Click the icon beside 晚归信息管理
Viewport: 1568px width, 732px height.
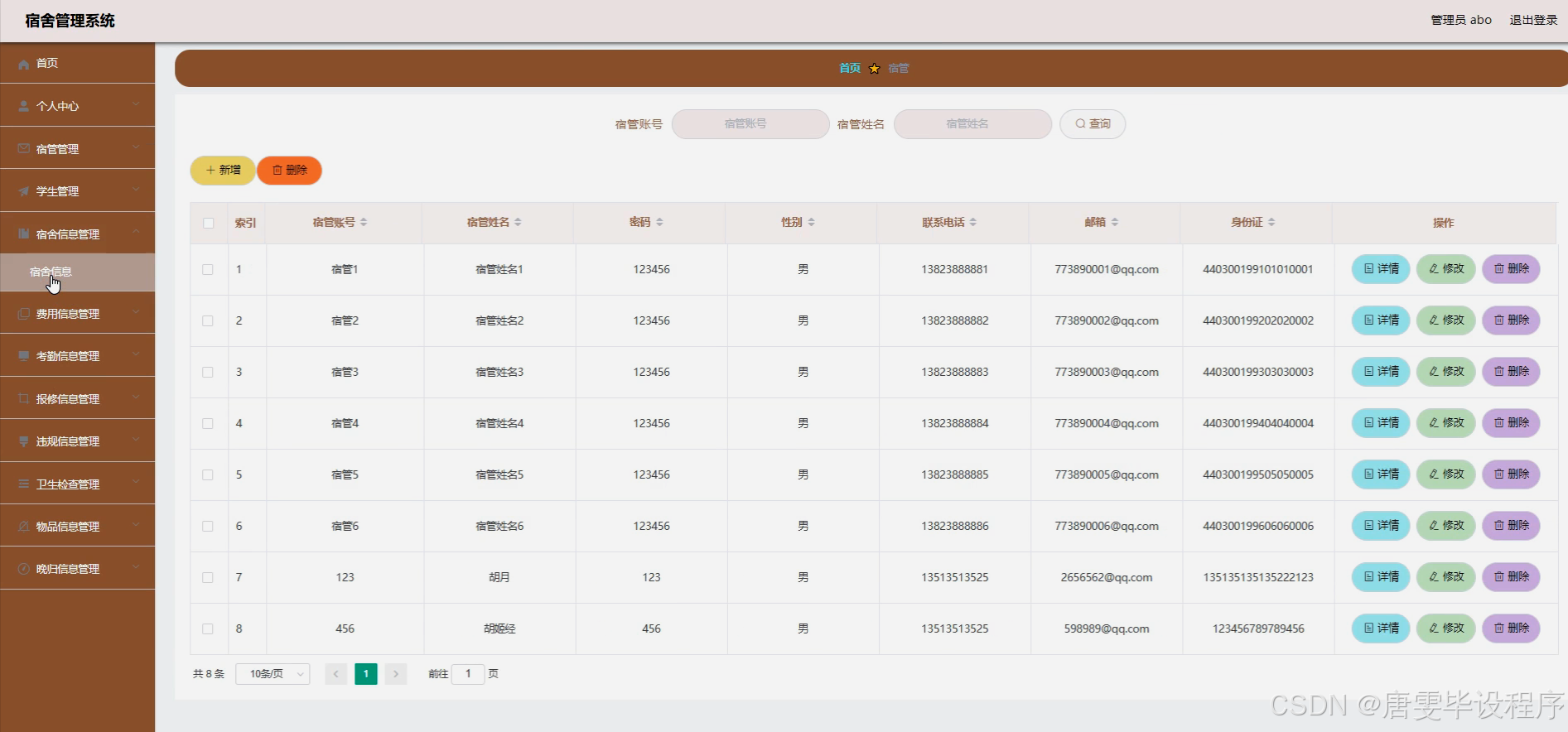[24, 569]
